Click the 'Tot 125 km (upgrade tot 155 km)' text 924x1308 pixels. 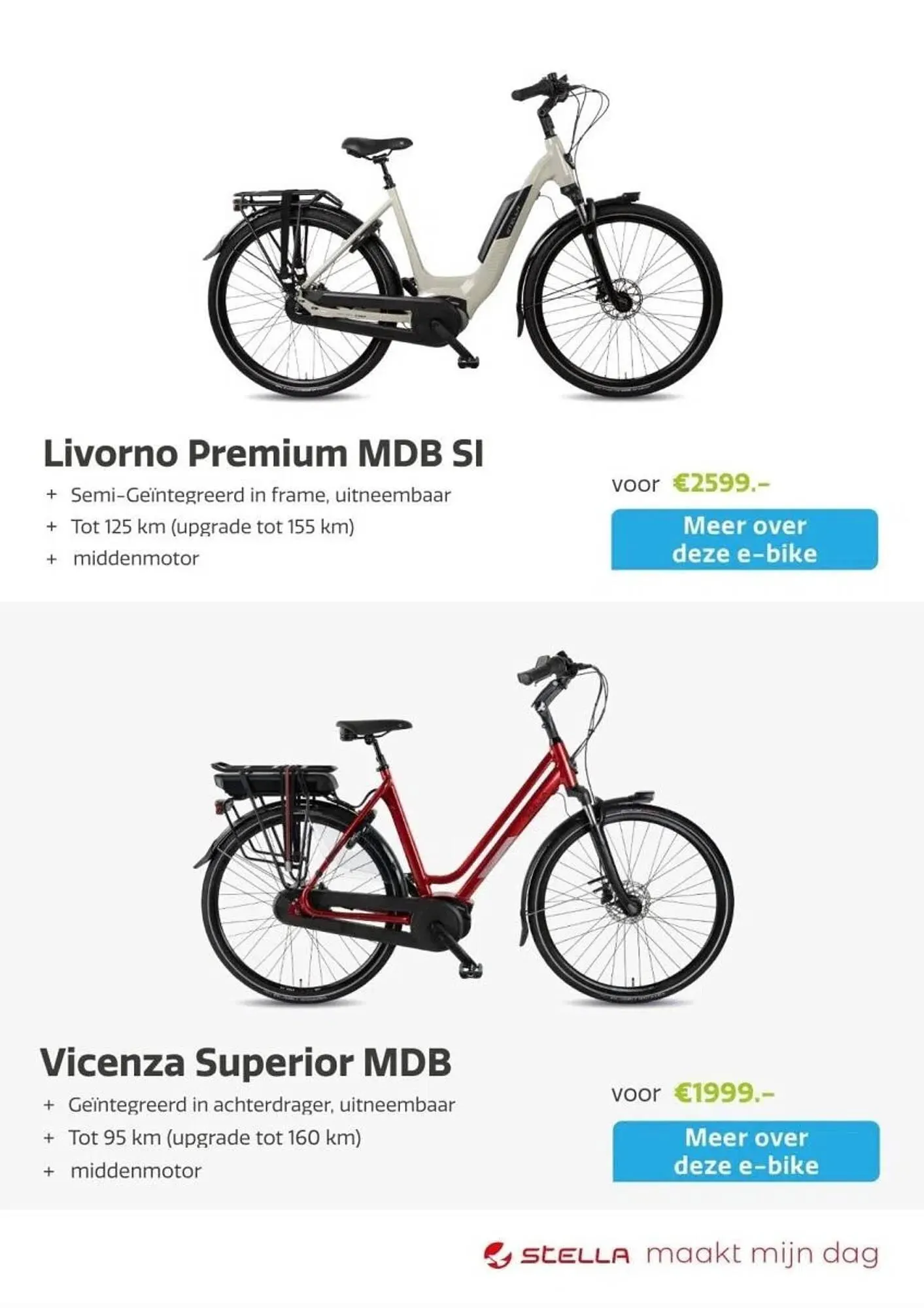pos(213,526)
